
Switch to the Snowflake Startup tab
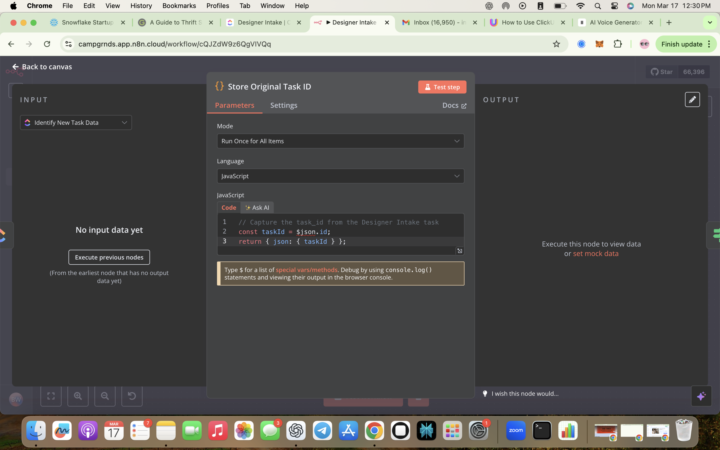tap(87, 22)
